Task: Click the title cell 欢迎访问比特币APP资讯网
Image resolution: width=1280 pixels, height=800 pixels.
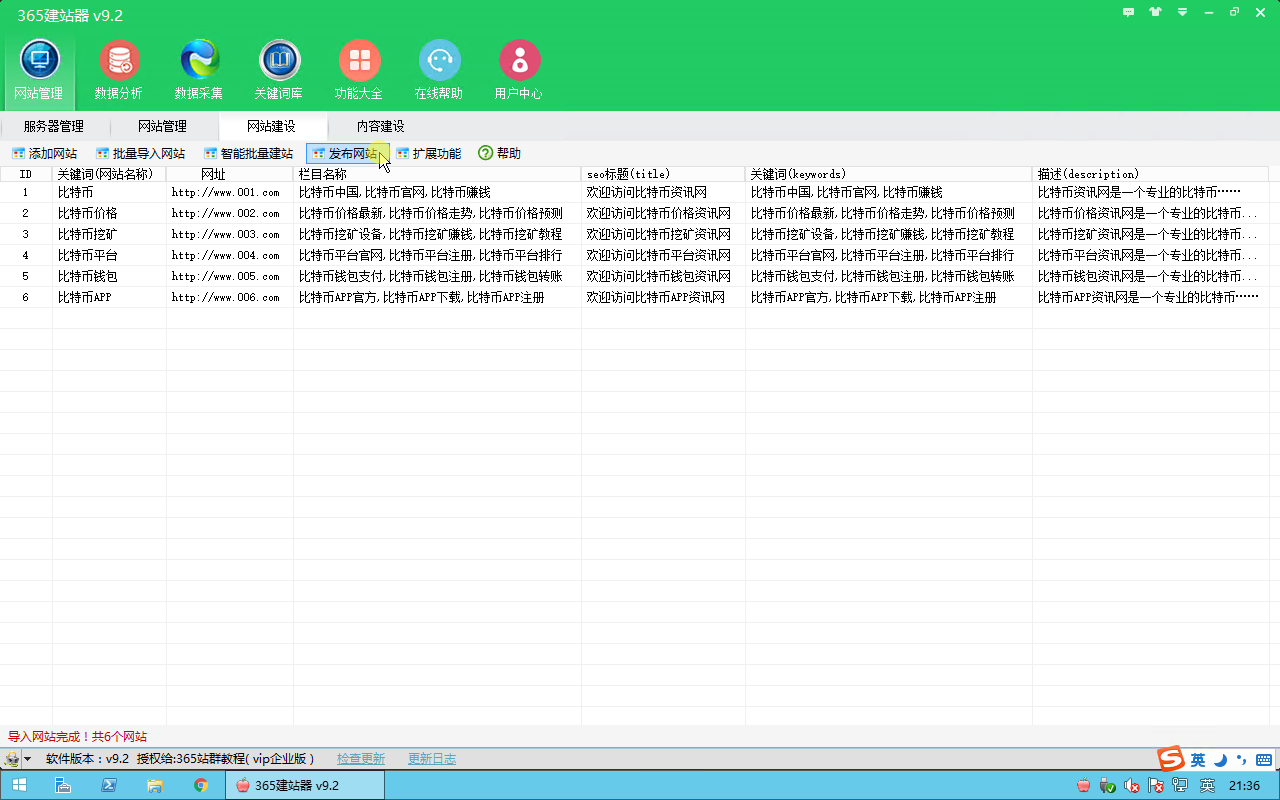Action: (x=663, y=297)
